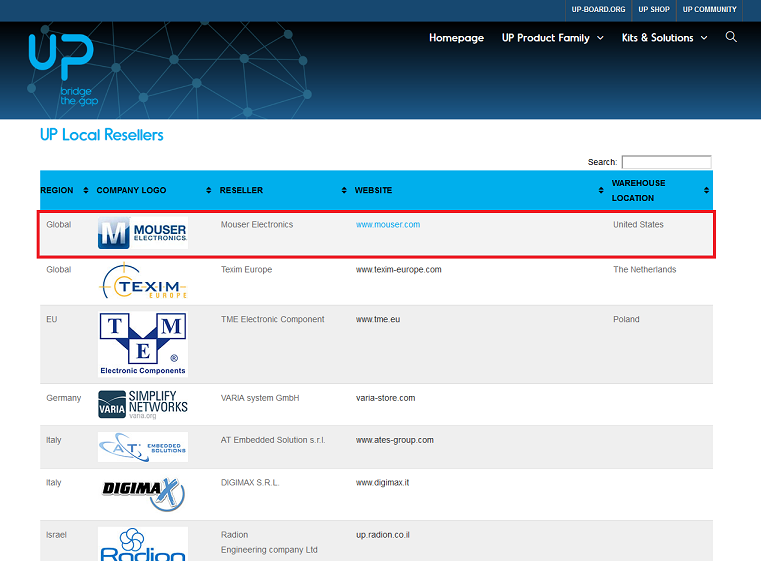Select AT Embedded Solution s.r.l. name
The image size is (761, 561).
tap(273, 440)
